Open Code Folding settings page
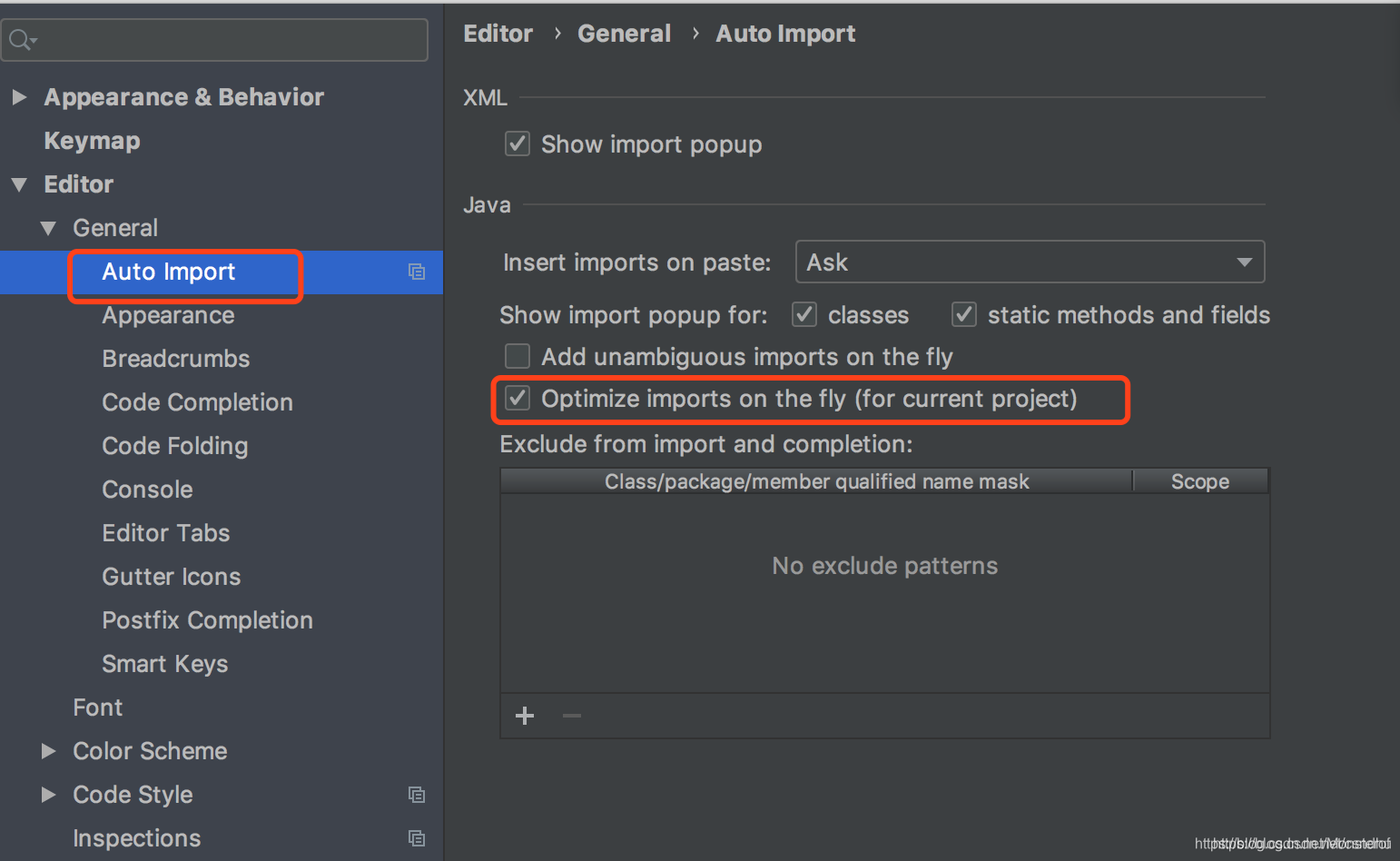 tap(175, 446)
